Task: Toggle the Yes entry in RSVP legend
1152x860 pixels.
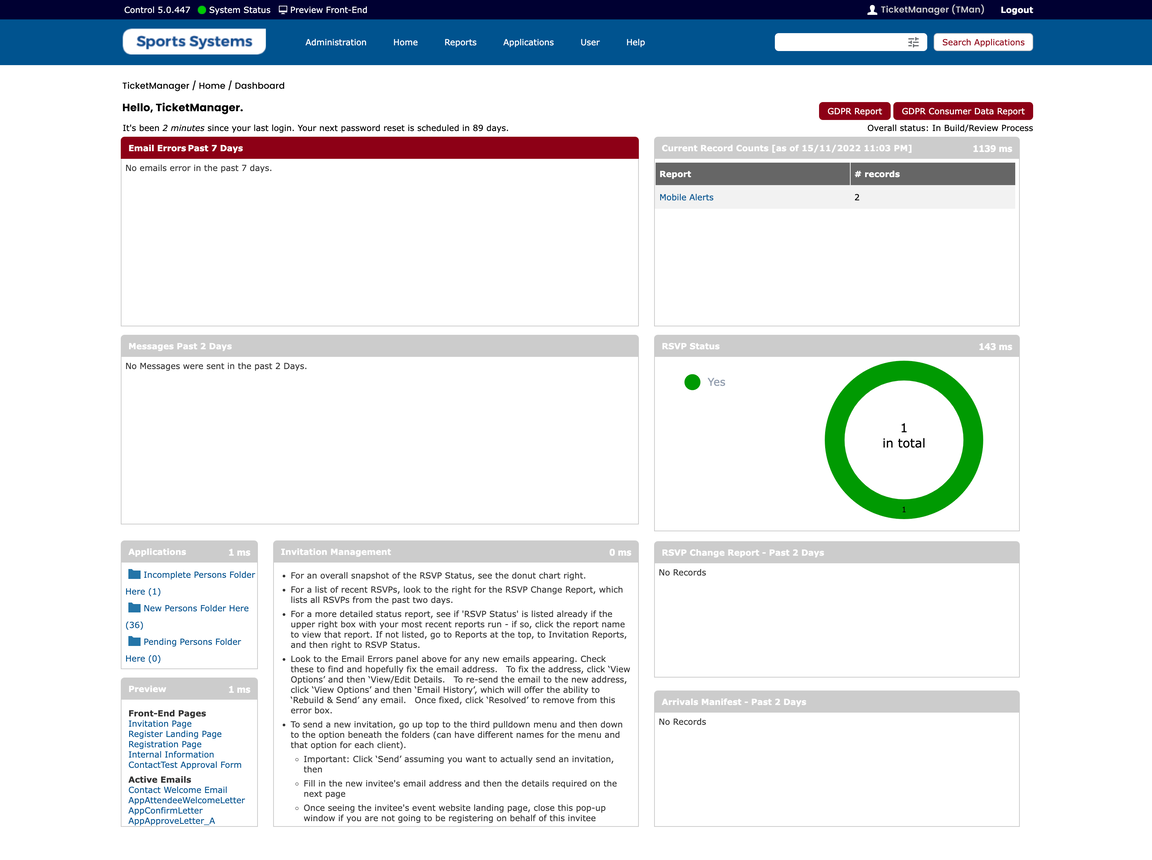Action: [716, 382]
